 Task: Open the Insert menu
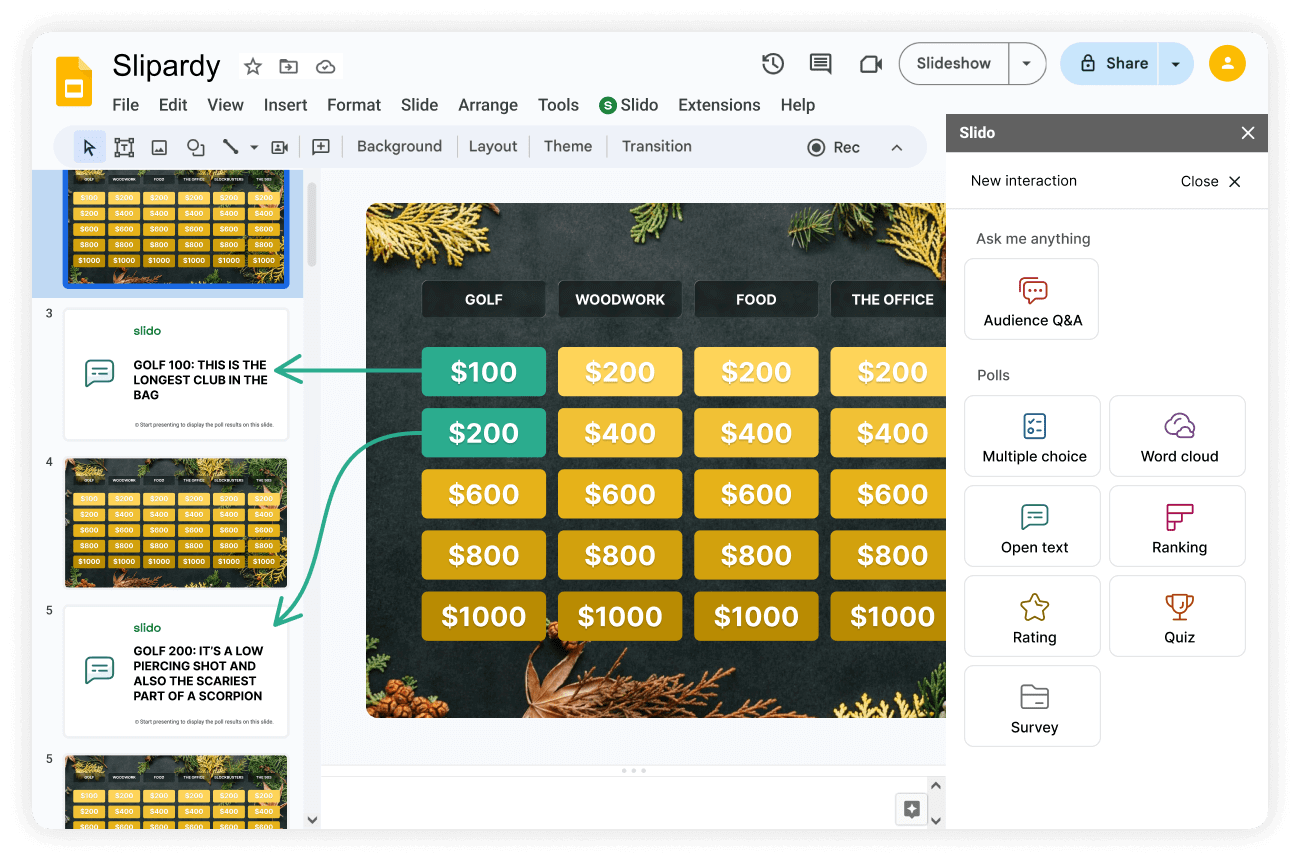point(285,105)
